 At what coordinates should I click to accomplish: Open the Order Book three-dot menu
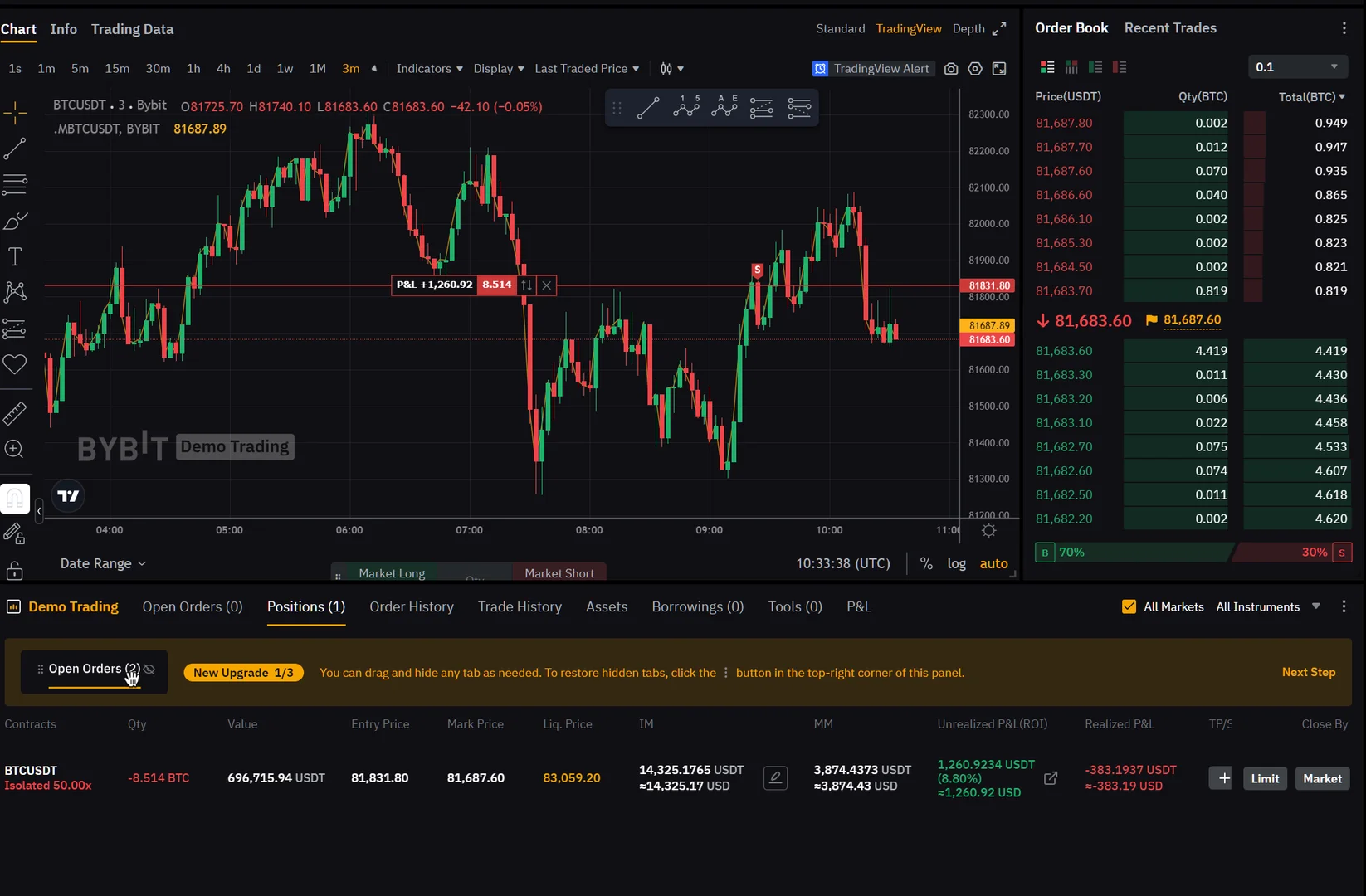(x=1344, y=28)
